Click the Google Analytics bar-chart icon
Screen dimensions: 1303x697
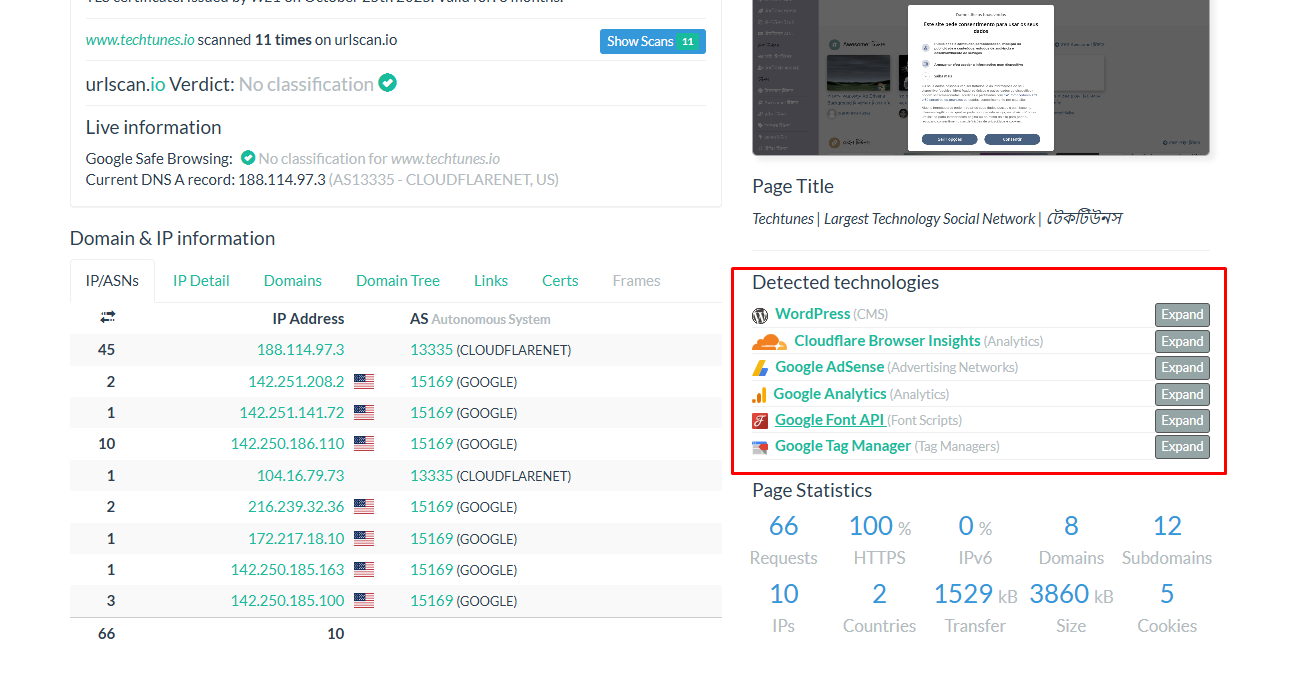pyautogui.click(x=759, y=395)
